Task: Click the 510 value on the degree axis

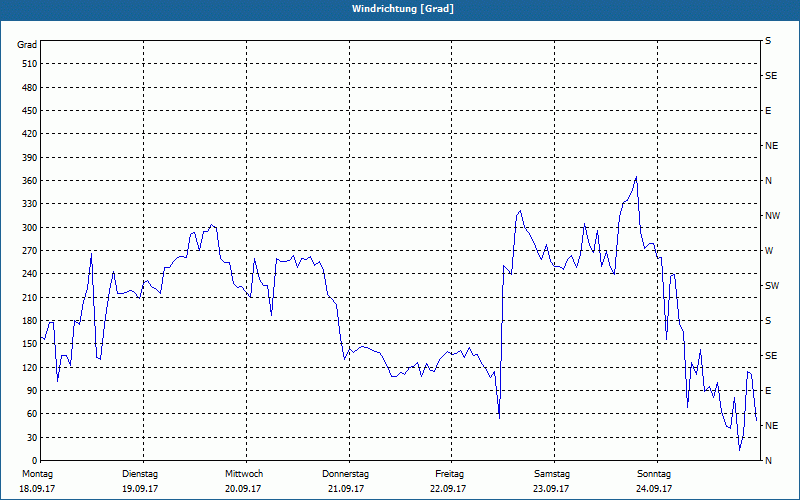Action: click(x=30, y=64)
